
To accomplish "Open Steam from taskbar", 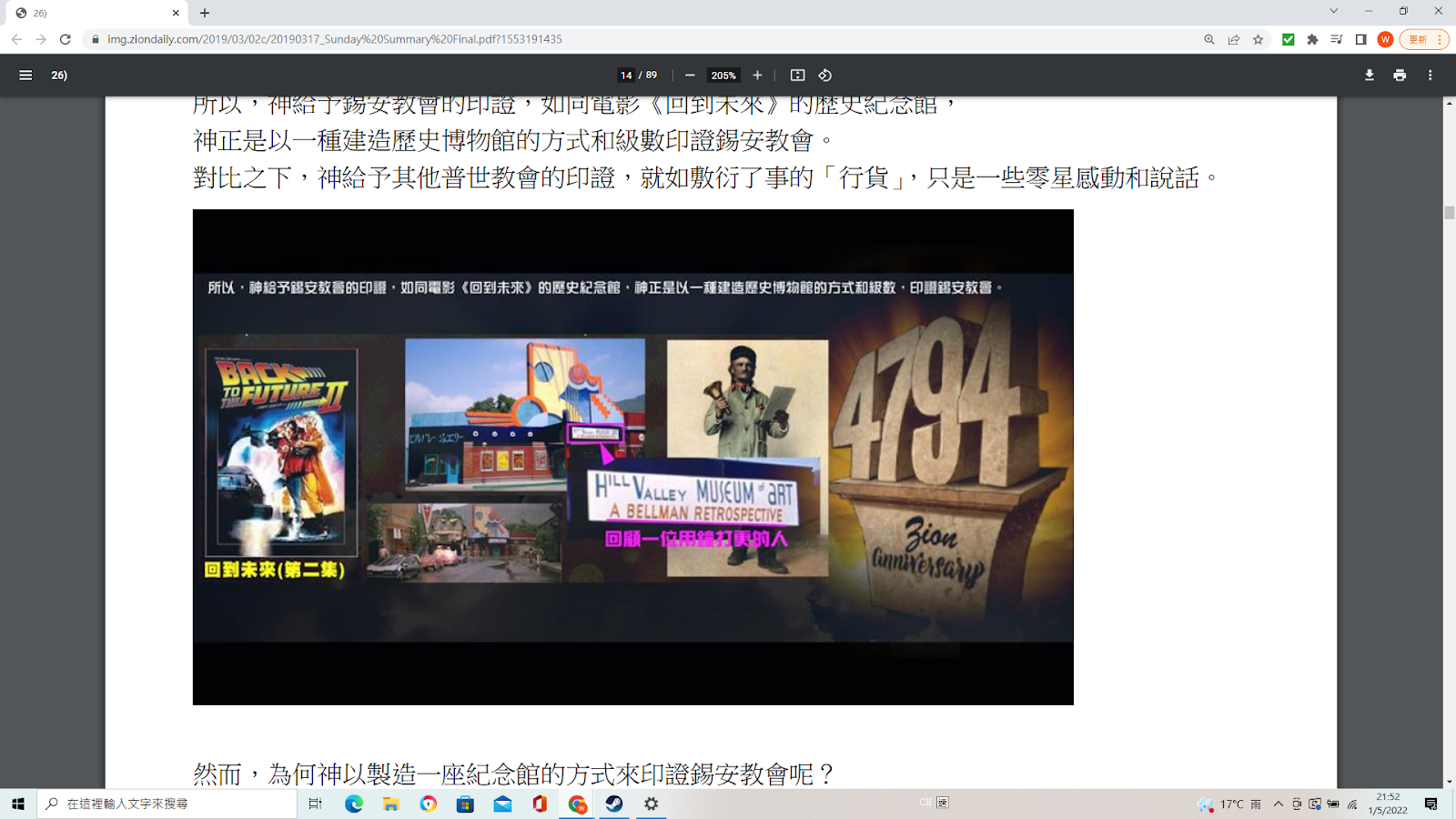I will pos(614,804).
